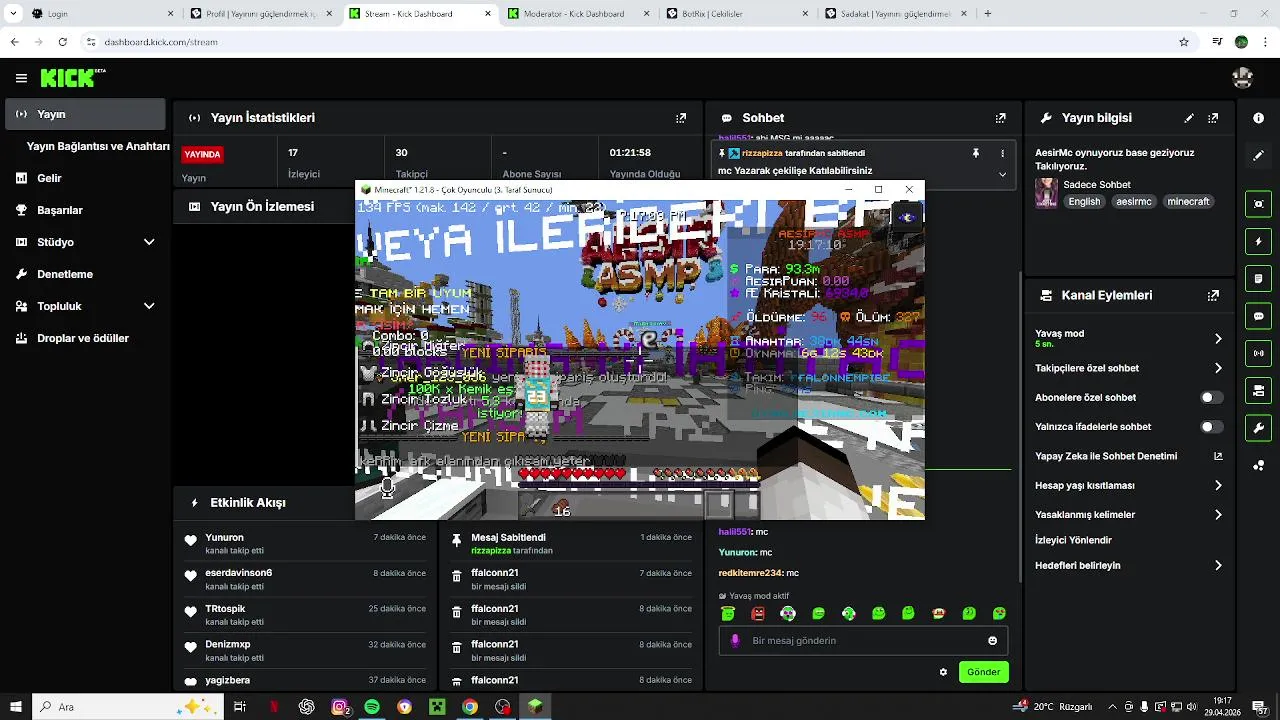
Task: Send the message with Gönder
Action: tap(983, 672)
